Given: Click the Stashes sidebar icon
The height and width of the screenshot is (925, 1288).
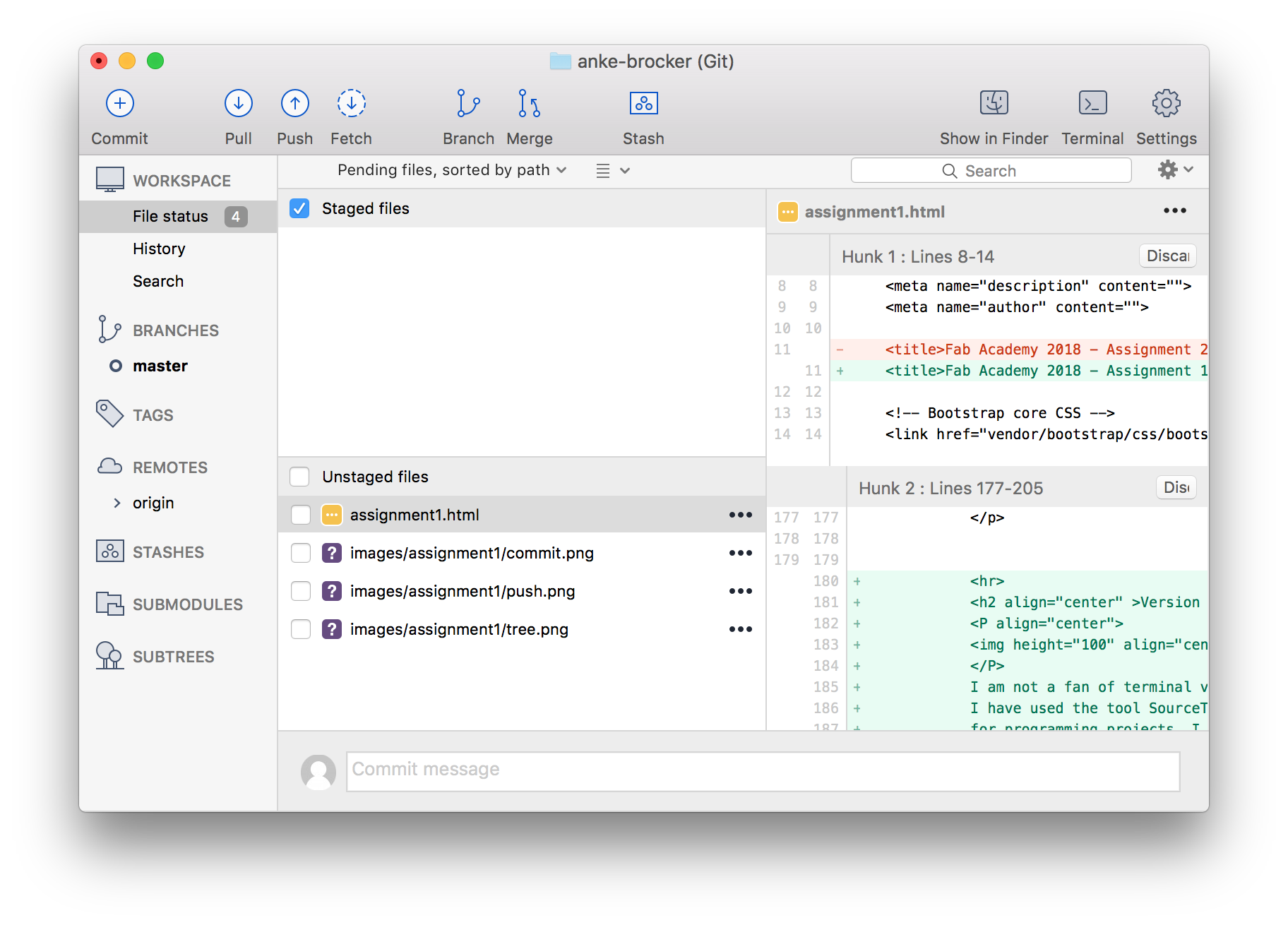Looking at the screenshot, I should (109, 551).
